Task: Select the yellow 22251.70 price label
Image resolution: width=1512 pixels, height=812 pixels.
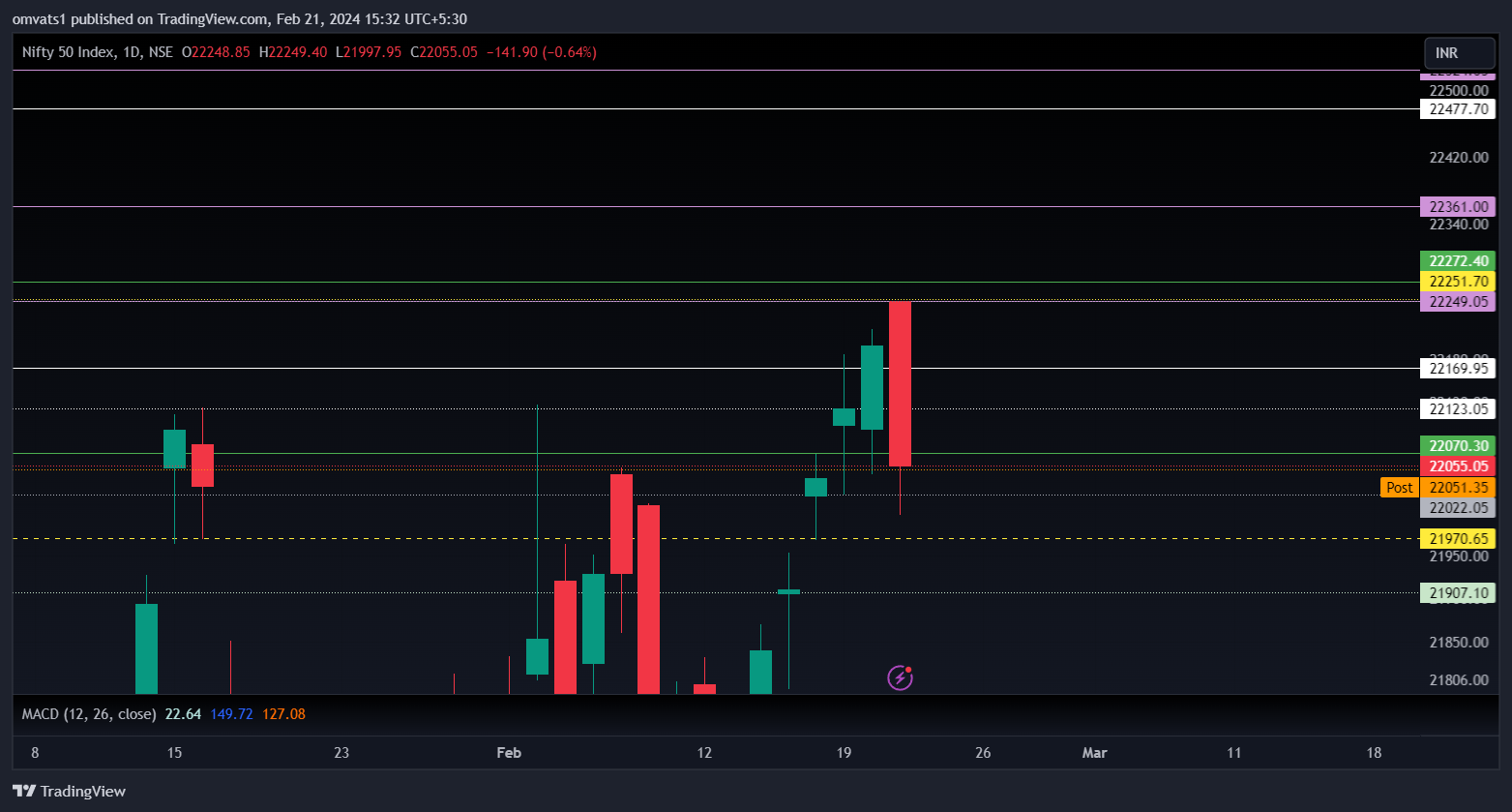Action: click(x=1458, y=282)
